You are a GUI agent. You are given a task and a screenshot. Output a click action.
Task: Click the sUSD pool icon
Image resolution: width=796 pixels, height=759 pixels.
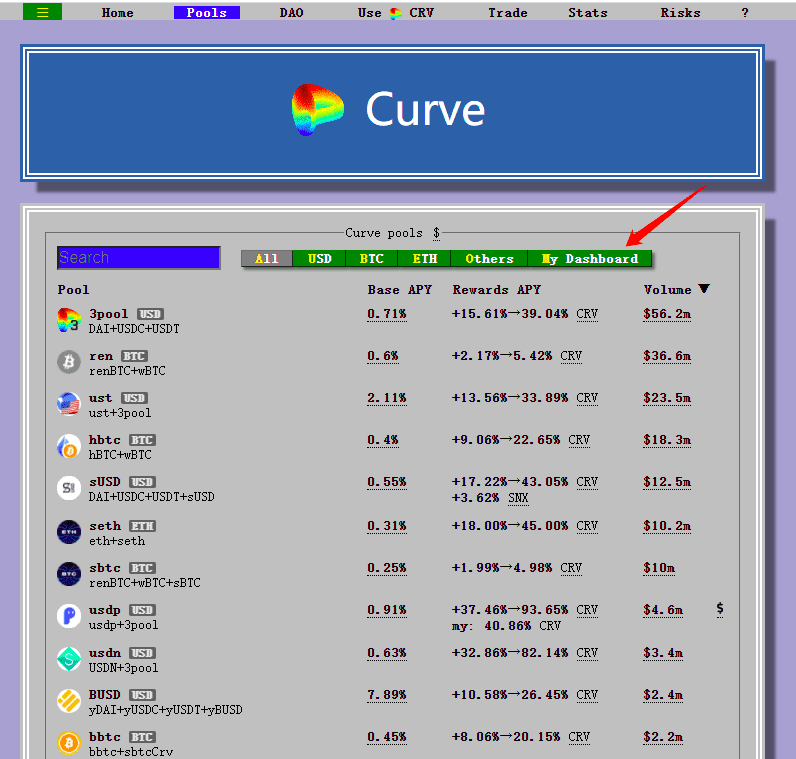pyautogui.click(x=69, y=488)
